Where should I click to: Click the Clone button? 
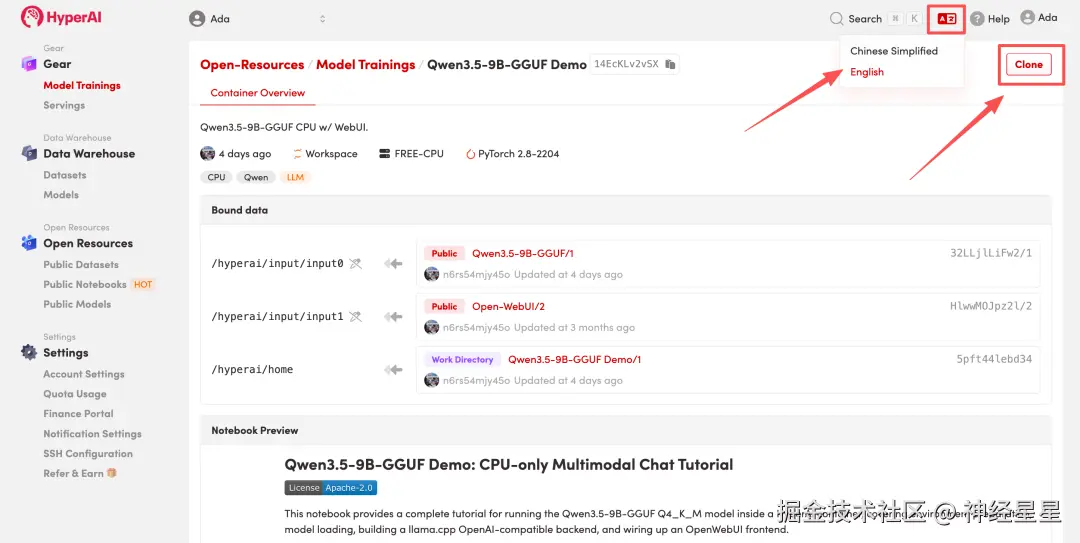1028,64
